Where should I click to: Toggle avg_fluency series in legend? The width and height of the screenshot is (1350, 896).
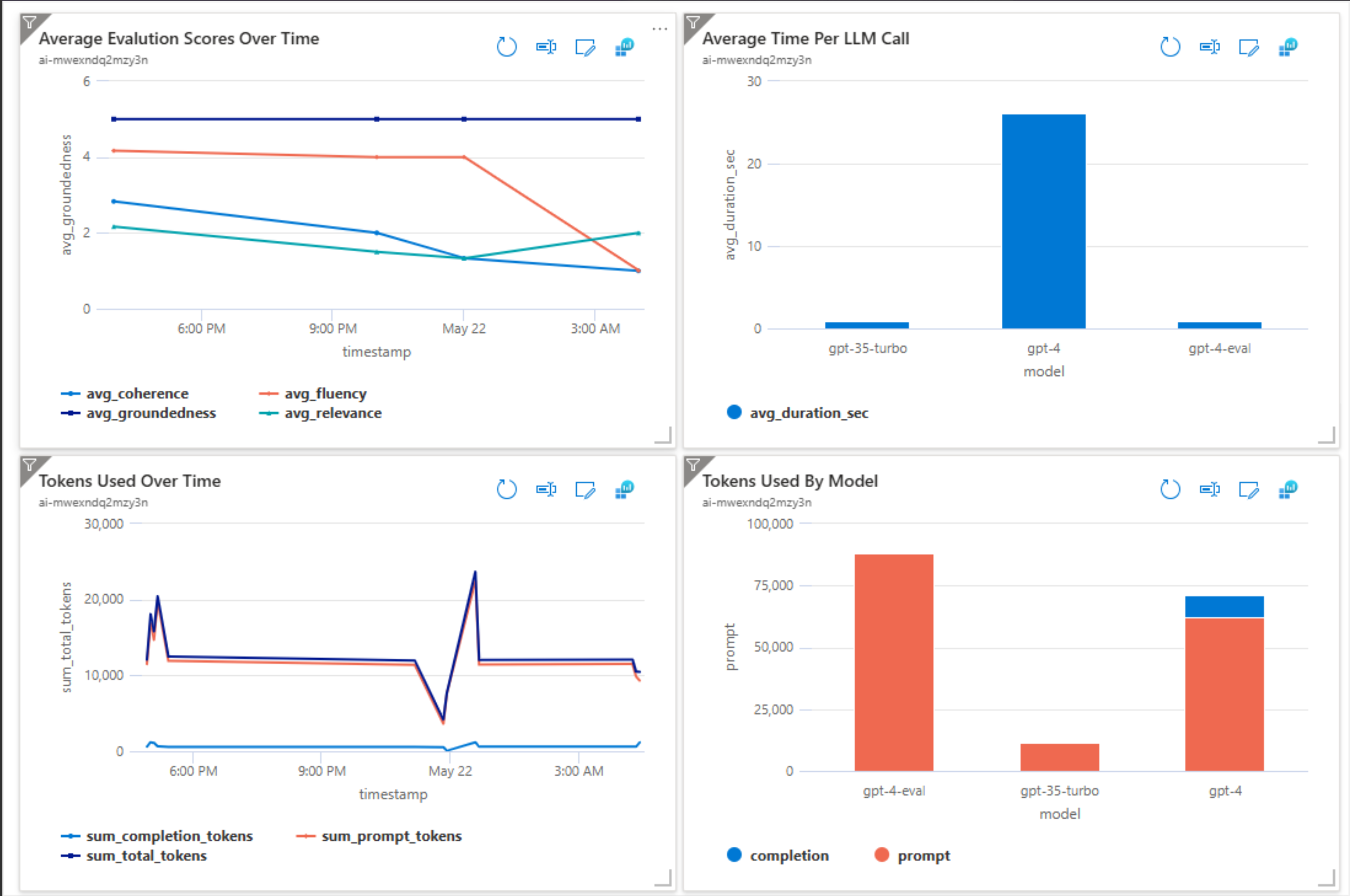click(312, 394)
